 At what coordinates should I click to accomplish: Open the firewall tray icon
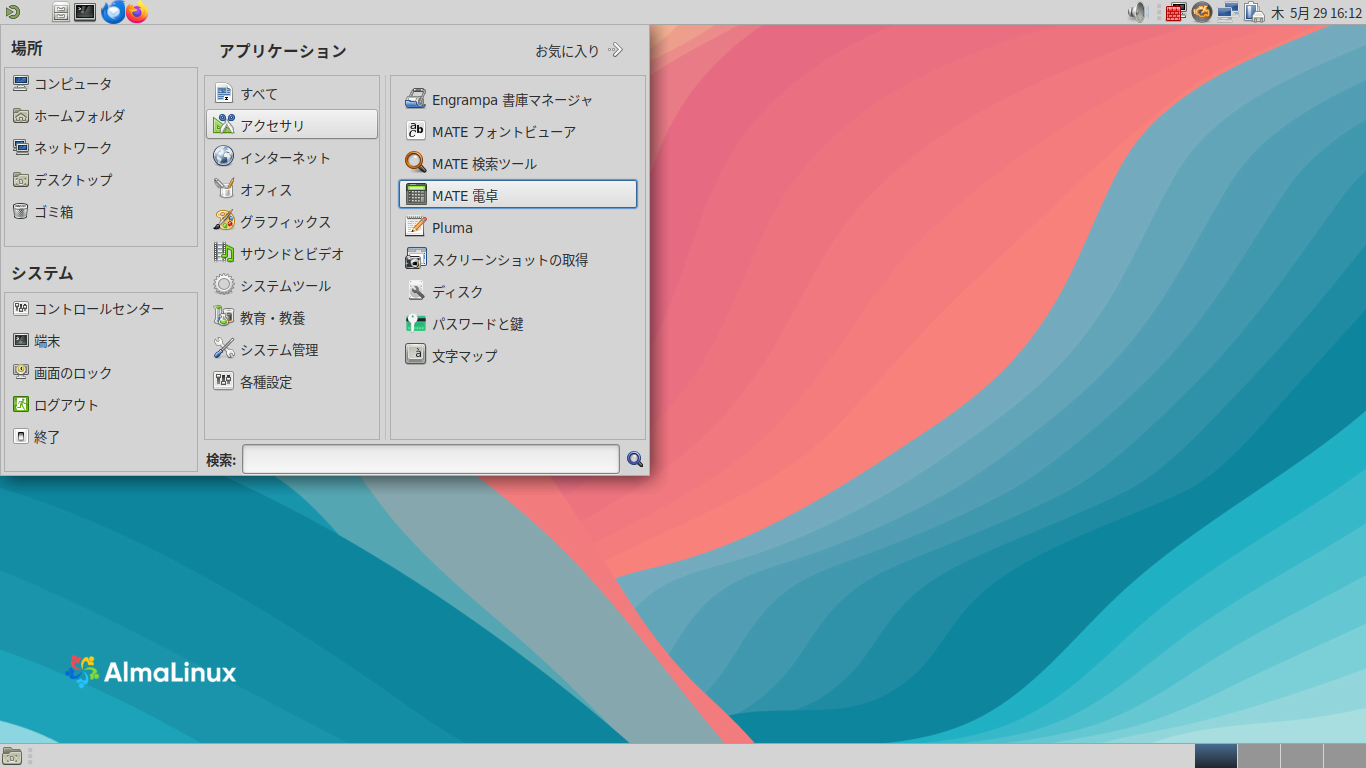coord(1175,12)
